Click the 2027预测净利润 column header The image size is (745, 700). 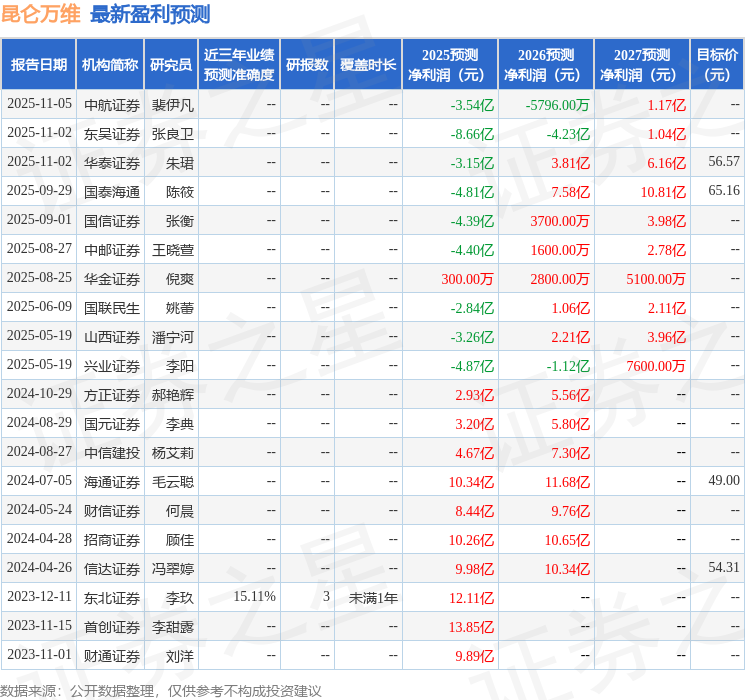641,65
